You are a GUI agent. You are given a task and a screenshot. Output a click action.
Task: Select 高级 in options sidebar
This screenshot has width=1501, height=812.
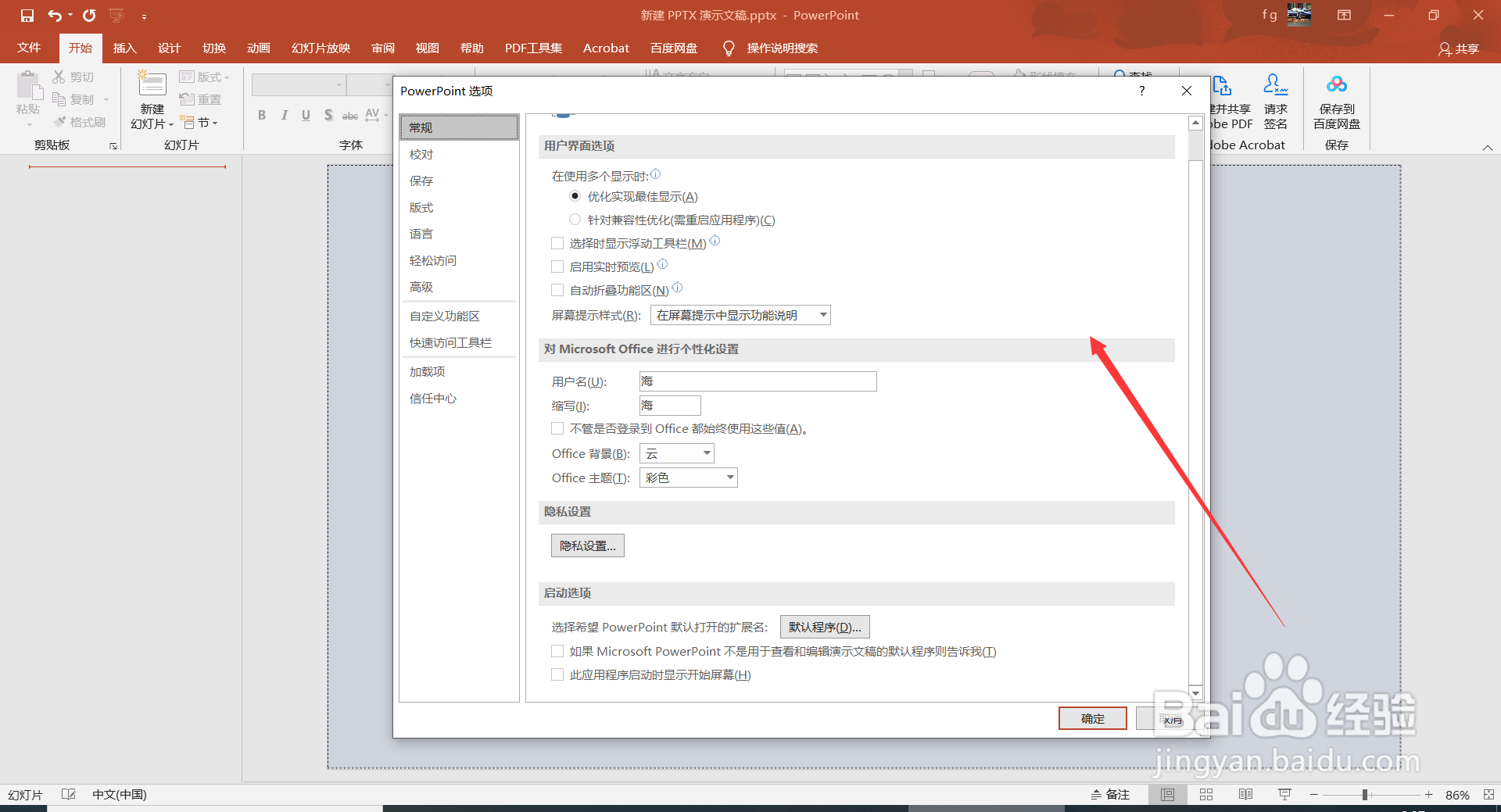pyautogui.click(x=459, y=287)
